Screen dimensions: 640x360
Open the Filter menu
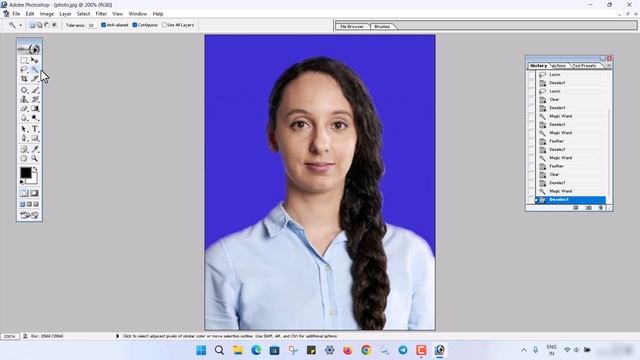(101, 14)
